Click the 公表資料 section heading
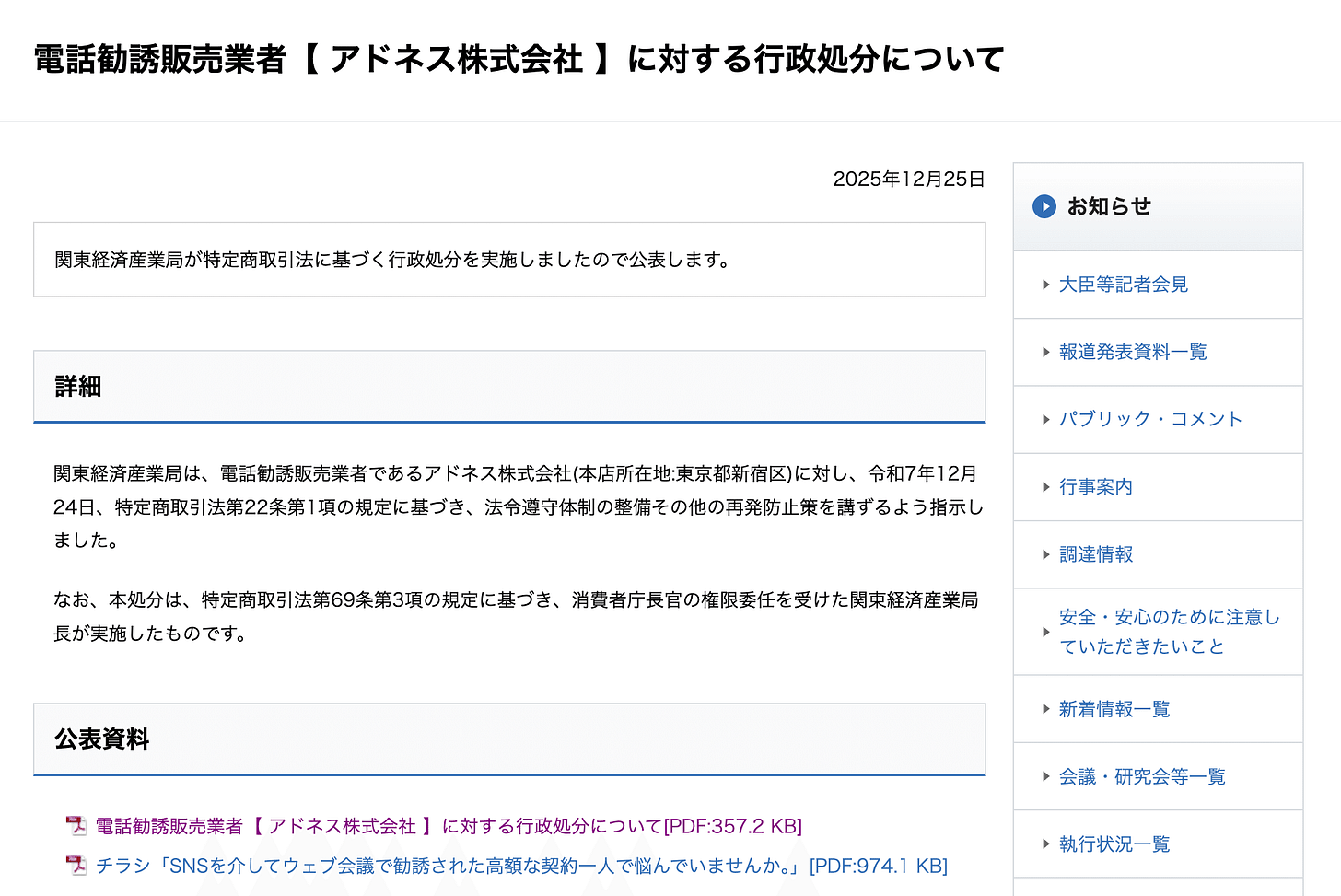Image resolution: width=1341 pixels, height=896 pixels. tap(101, 739)
